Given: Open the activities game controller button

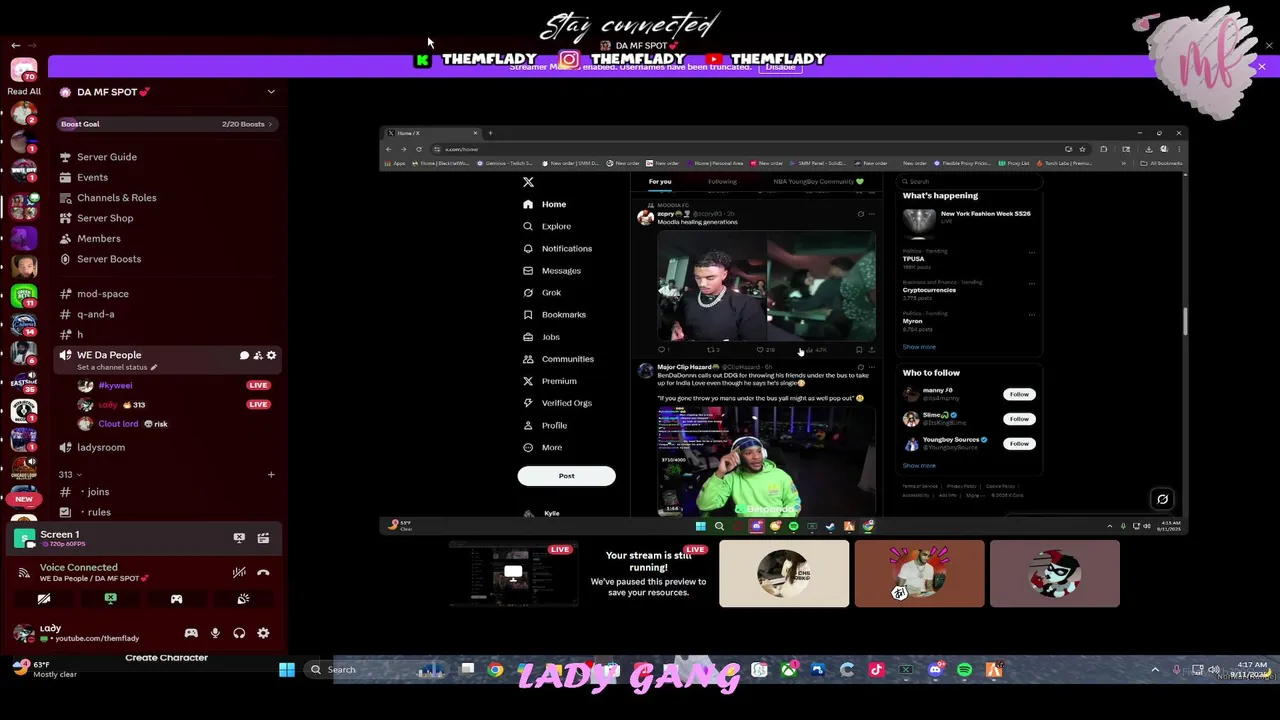Looking at the screenshot, I should [176, 599].
